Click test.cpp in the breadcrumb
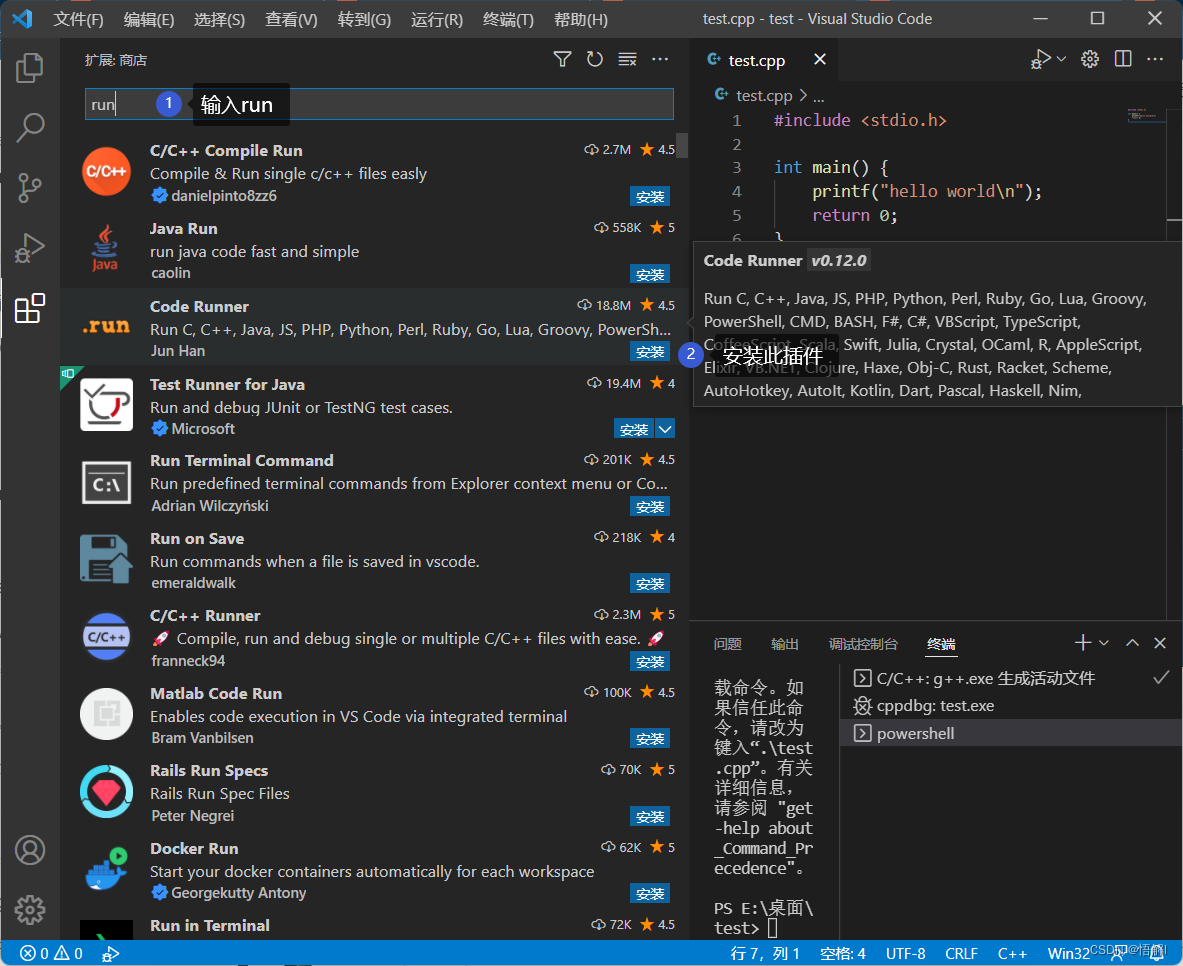The height and width of the screenshot is (966, 1183). pyautogui.click(x=764, y=96)
